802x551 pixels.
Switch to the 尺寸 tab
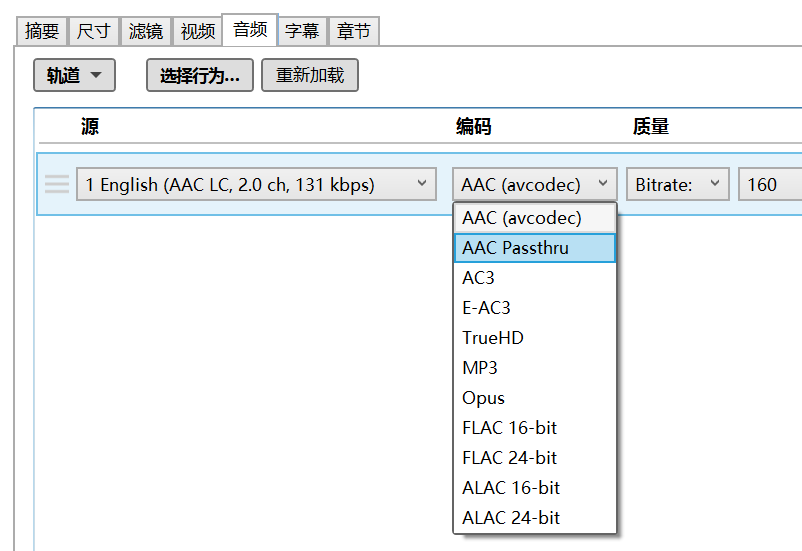coord(94,31)
